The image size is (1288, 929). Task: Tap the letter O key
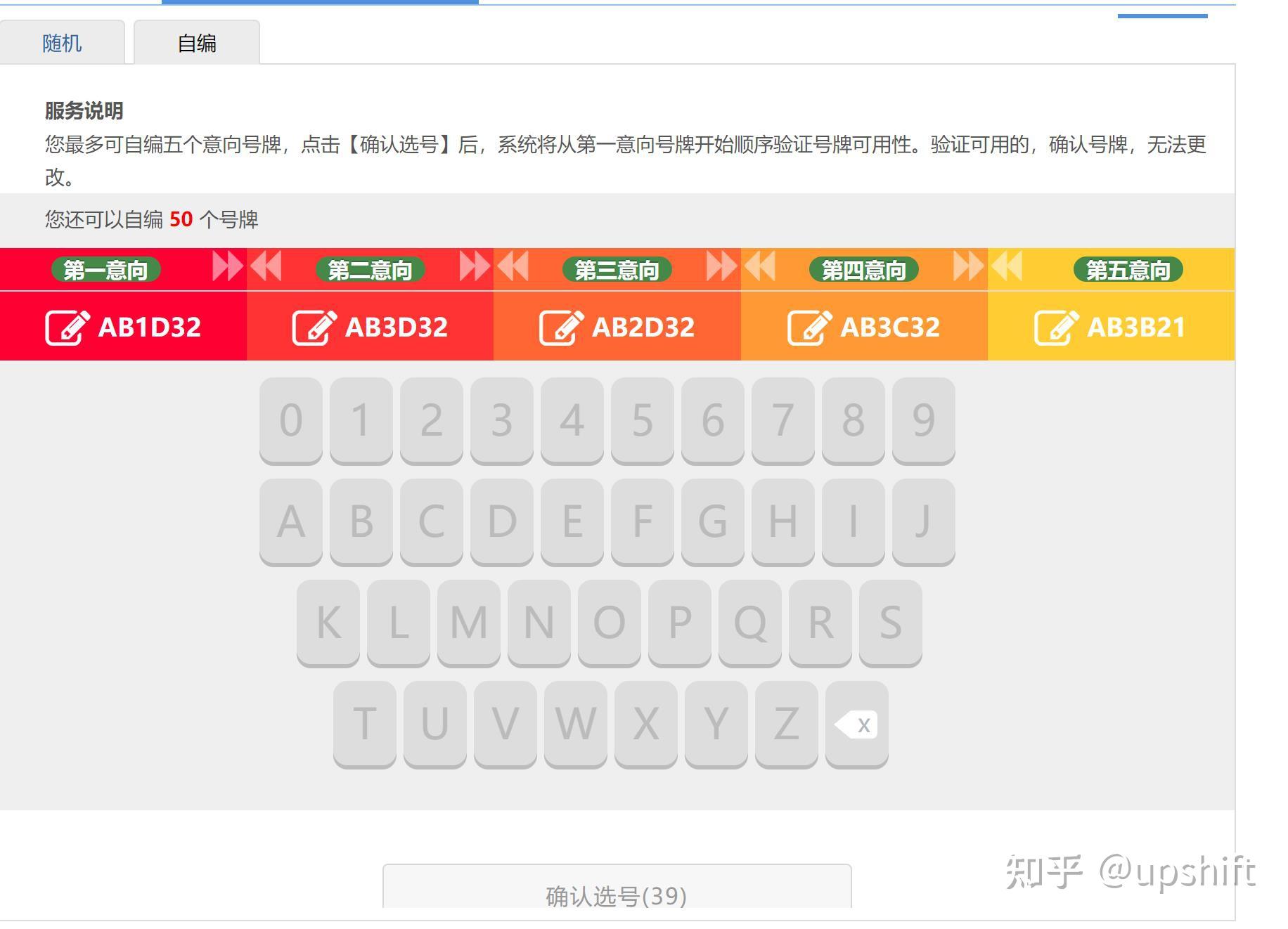[610, 623]
